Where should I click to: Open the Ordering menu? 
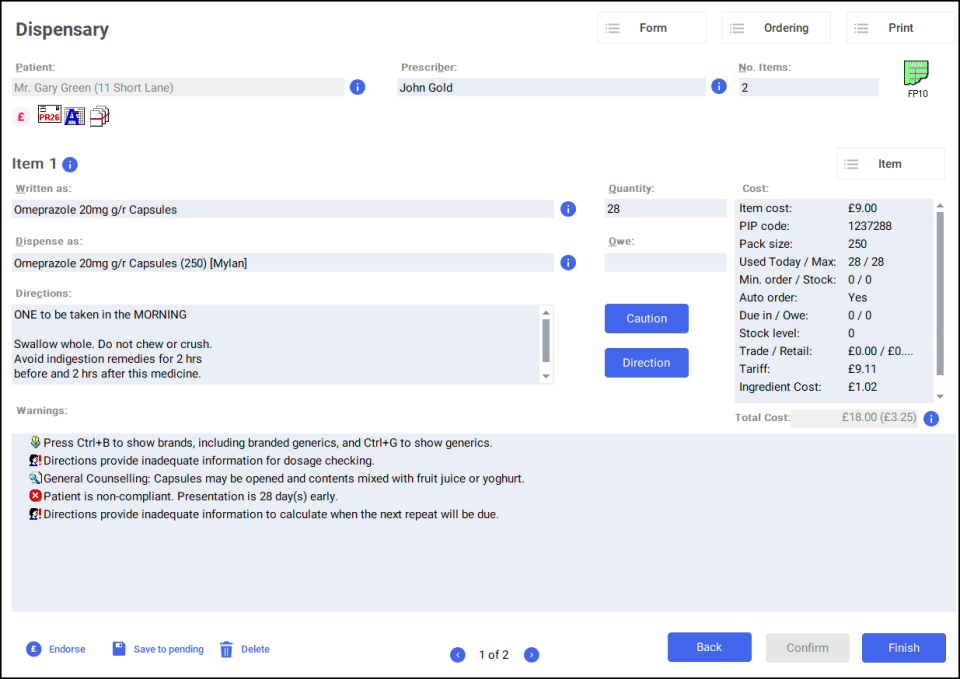[x=776, y=28]
